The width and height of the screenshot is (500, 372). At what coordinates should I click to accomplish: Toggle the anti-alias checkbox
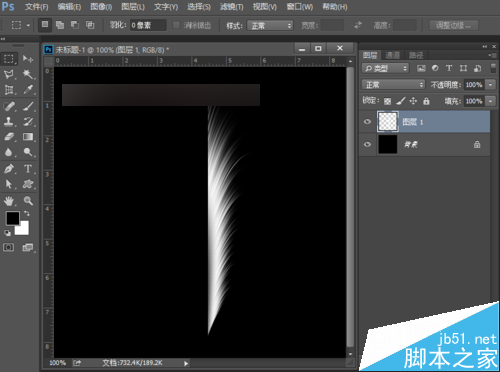coord(176,25)
